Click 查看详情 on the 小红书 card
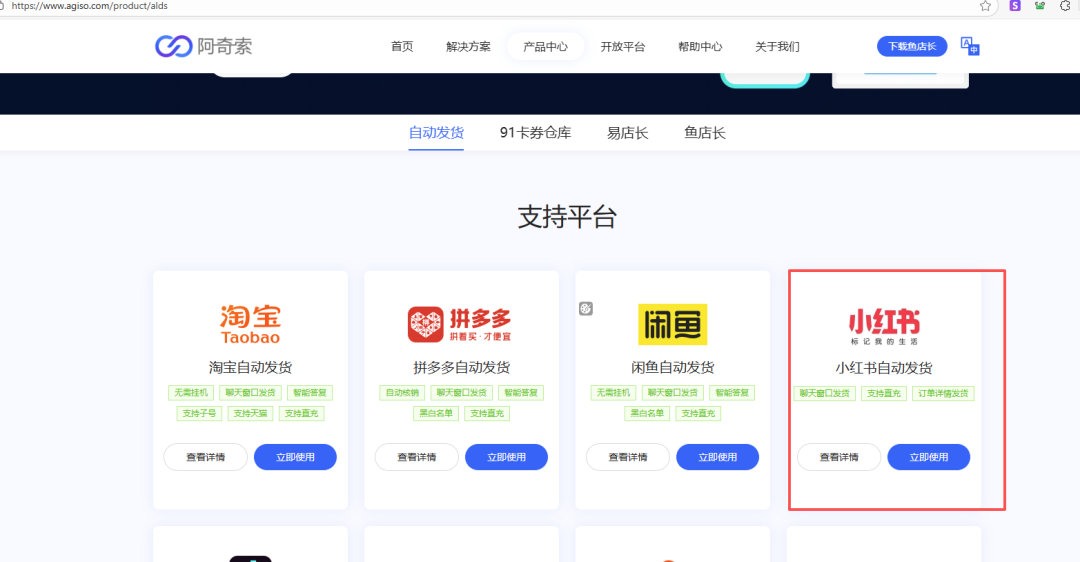This screenshot has height=562, width=1080. pos(839,457)
